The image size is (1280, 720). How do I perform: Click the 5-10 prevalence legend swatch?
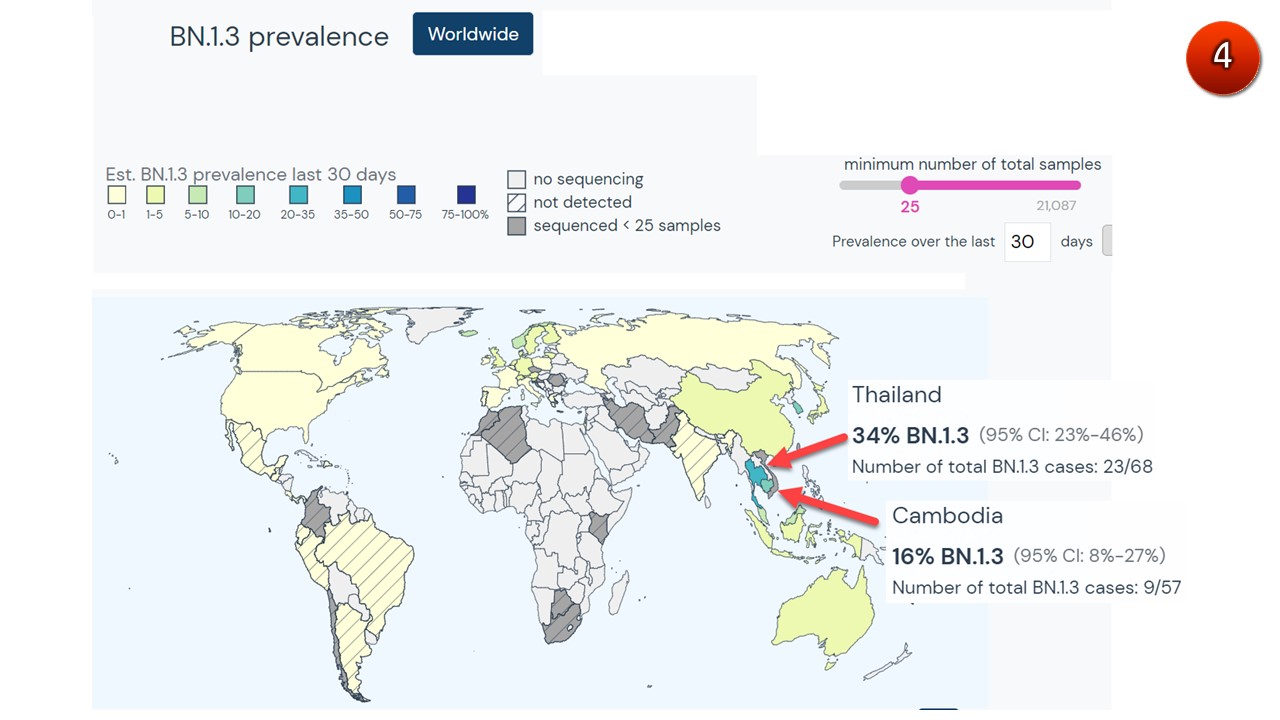[196, 195]
